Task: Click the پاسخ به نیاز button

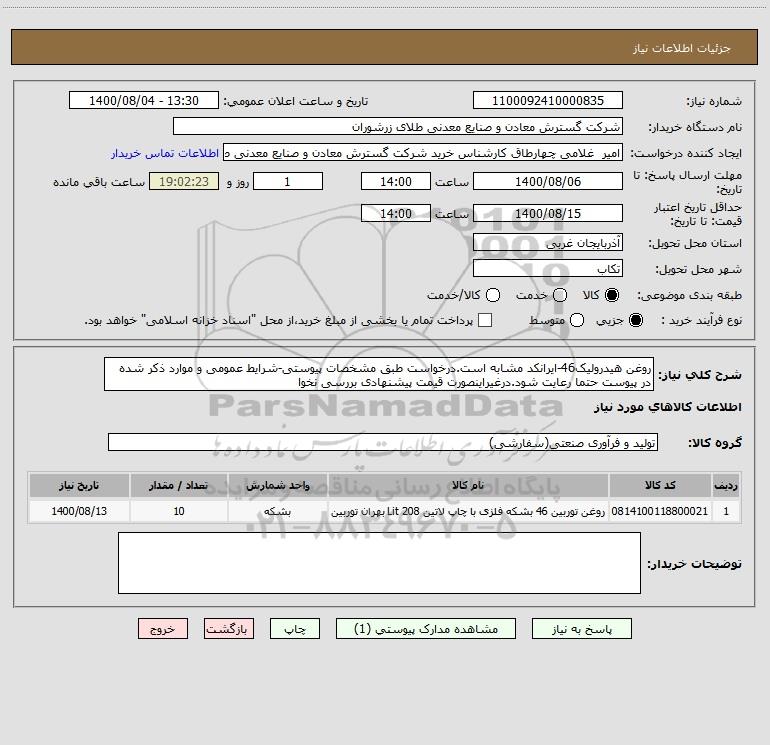Action: (581, 629)
